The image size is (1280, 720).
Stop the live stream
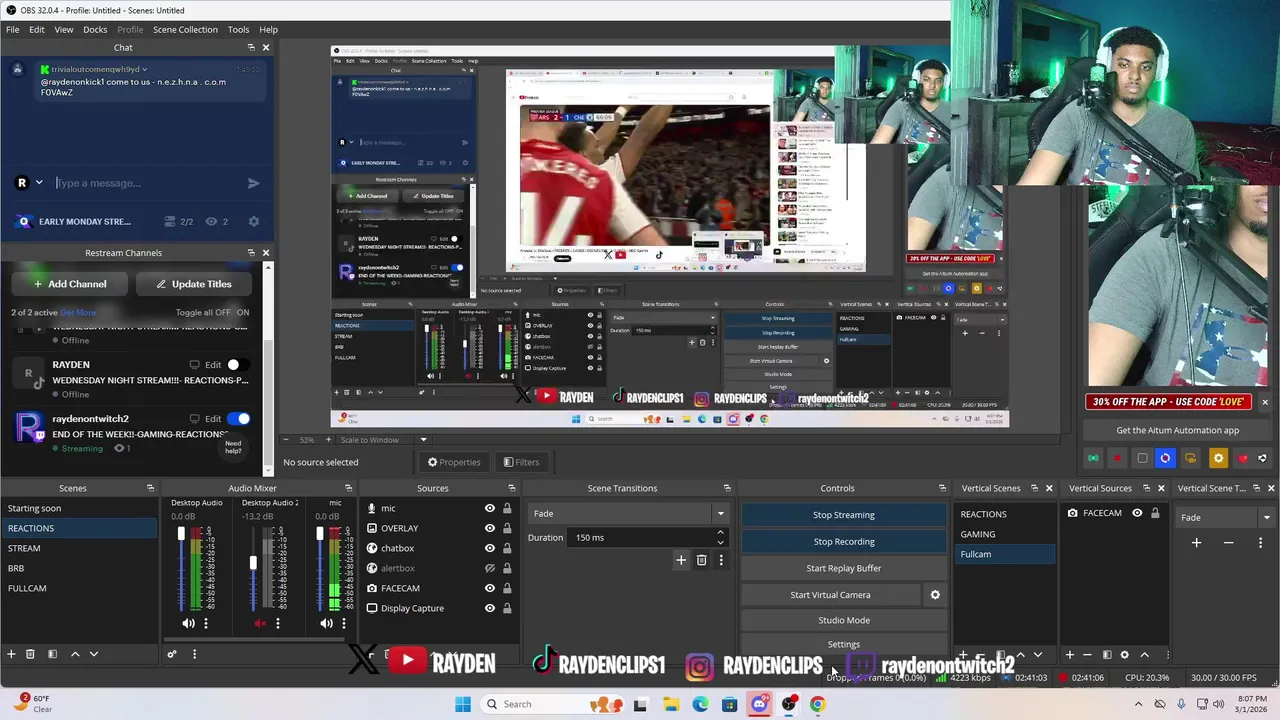(x=843, y=515)
